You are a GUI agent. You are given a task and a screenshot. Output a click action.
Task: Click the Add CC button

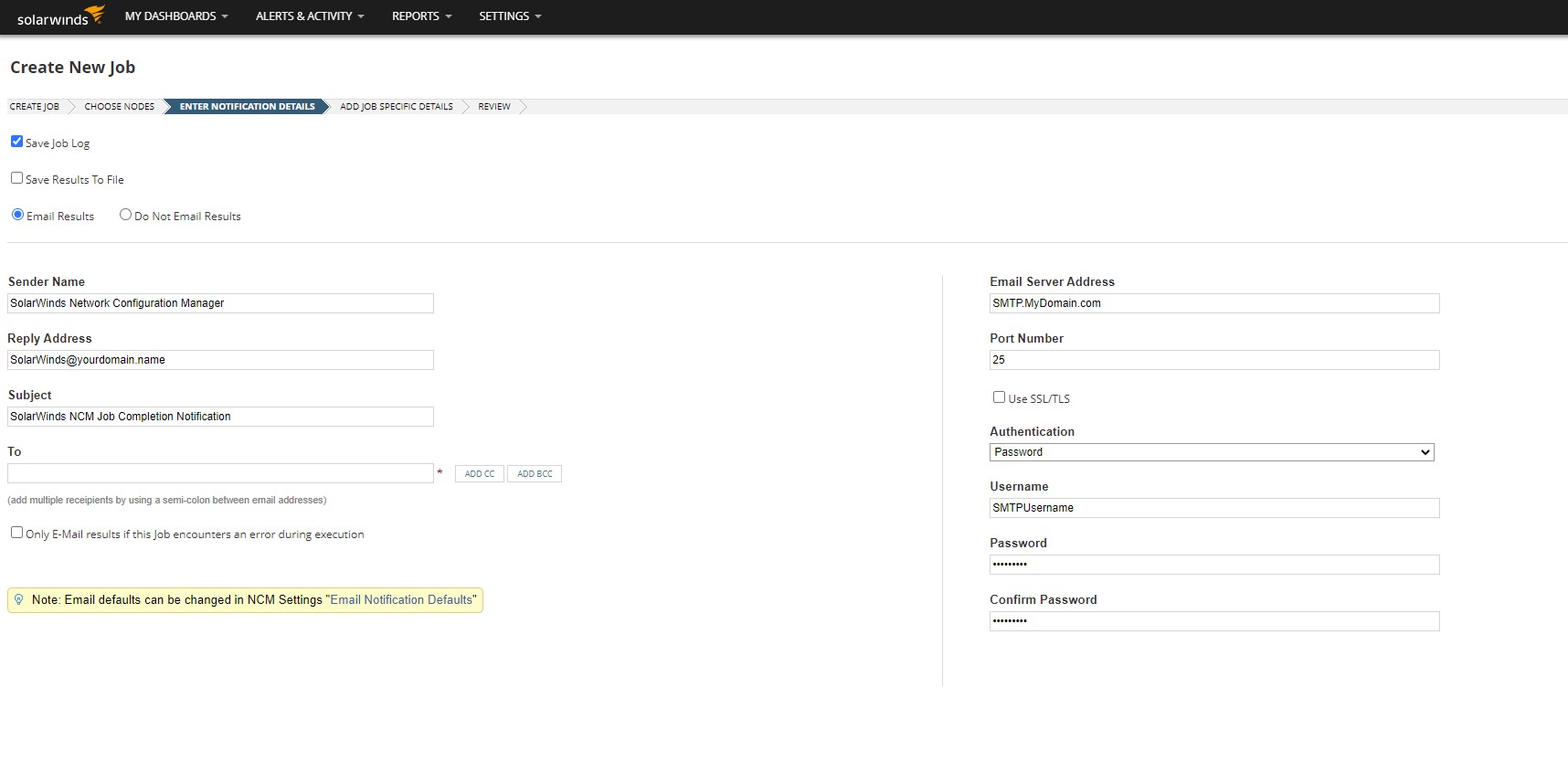480,474
